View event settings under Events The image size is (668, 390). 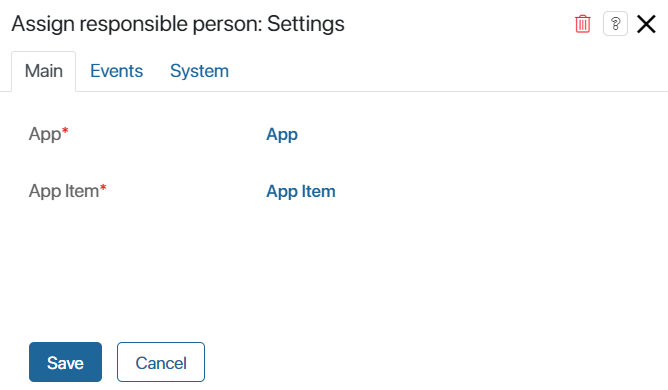click(116, 71)
